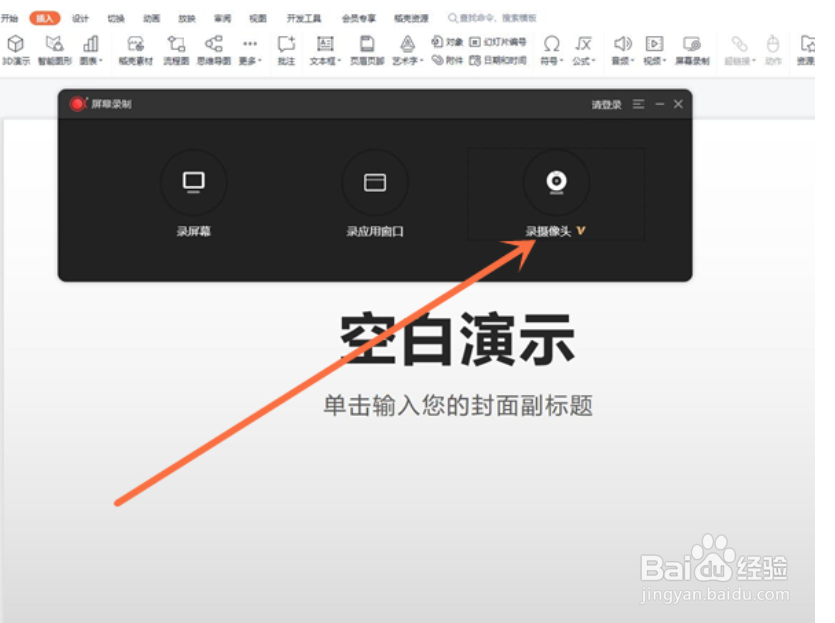
Task: Open the 切换 transitions tab
Action: (116, 18)
